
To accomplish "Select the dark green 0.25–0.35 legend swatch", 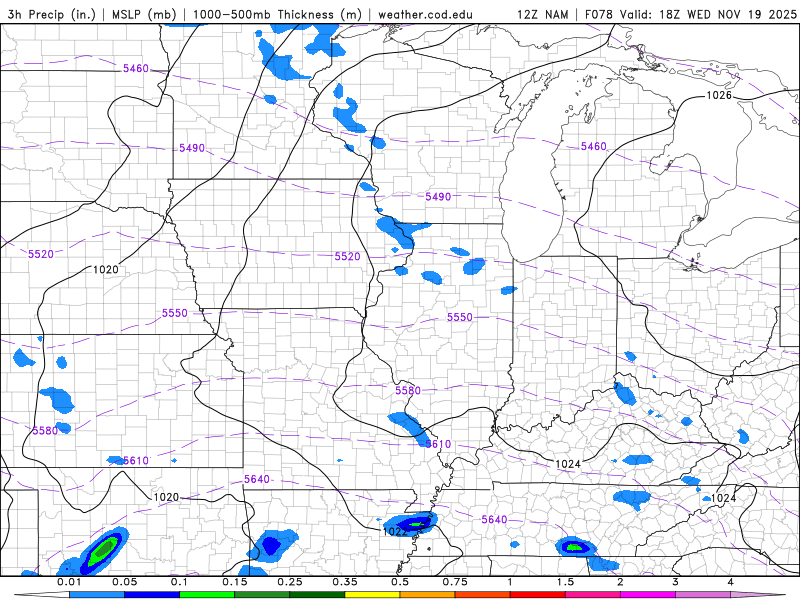I will coord(317,595).
